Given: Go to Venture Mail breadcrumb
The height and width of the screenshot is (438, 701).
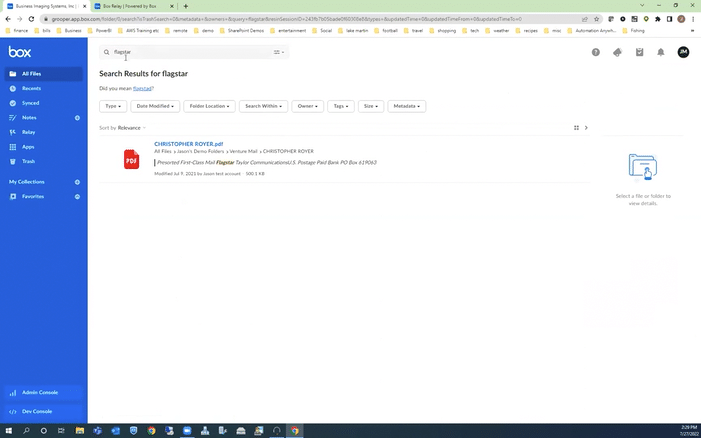Looking at the screenshot, I should [x=244, y=152].
